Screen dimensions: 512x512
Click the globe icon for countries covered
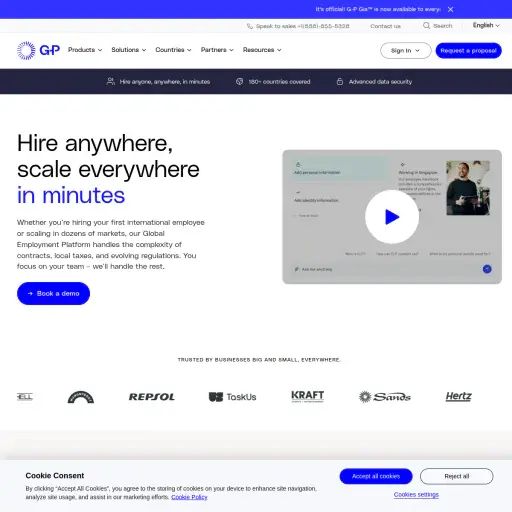pos(239,82)
